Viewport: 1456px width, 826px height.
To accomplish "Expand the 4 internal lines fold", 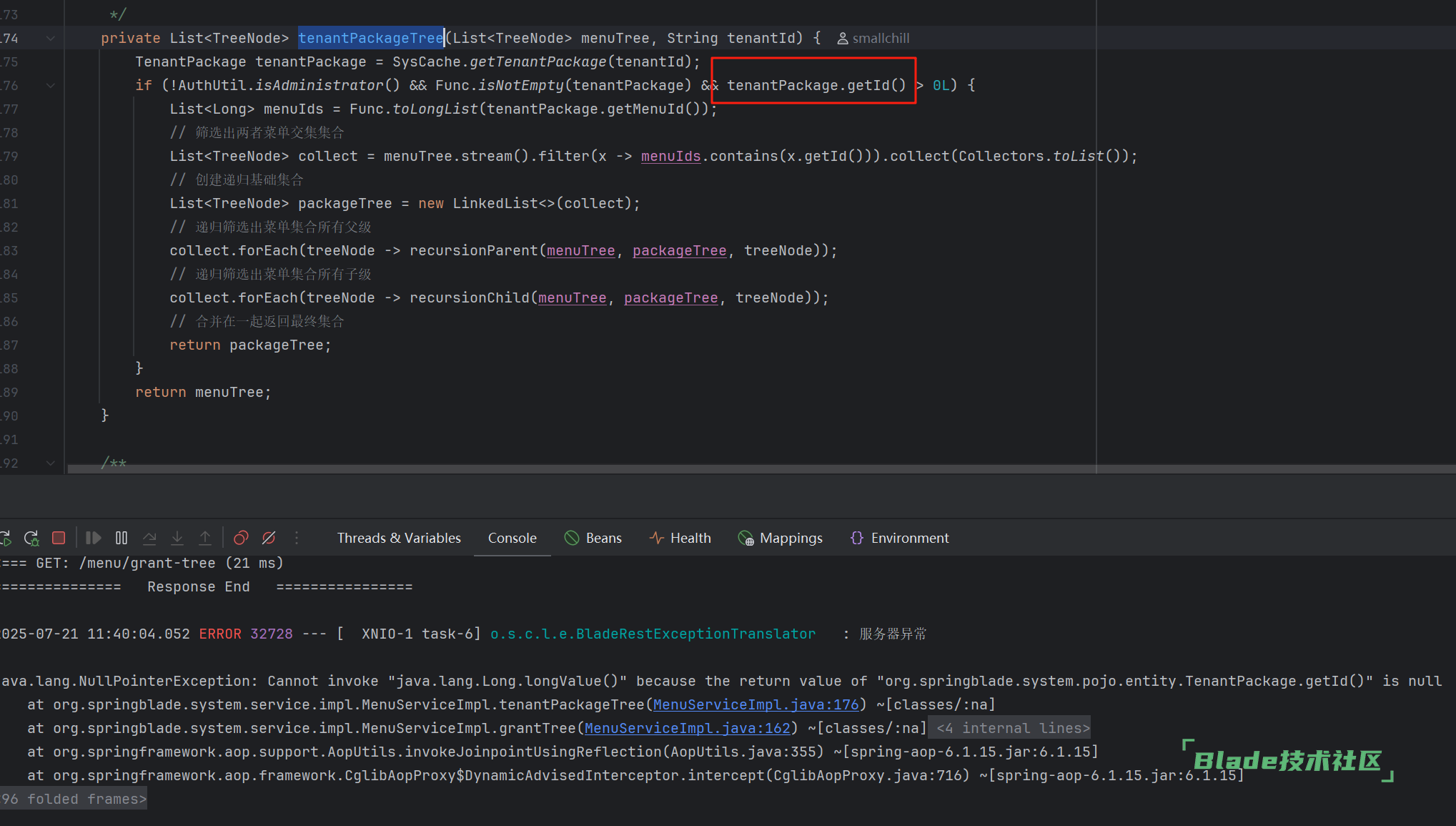I will click(1012, 728).
